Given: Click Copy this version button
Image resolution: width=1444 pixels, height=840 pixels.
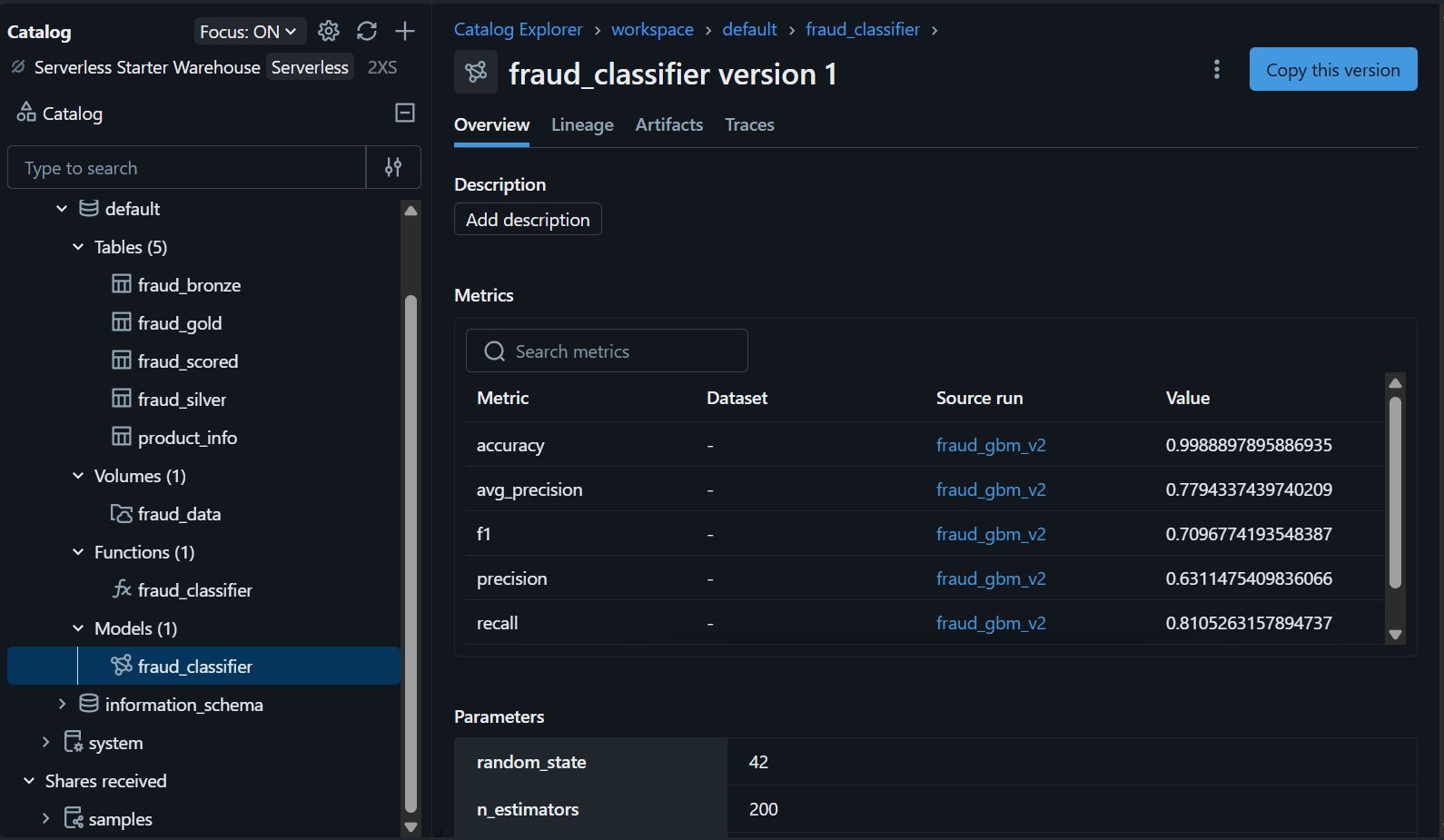Looking at the screenshot, I should (1333, 69).
